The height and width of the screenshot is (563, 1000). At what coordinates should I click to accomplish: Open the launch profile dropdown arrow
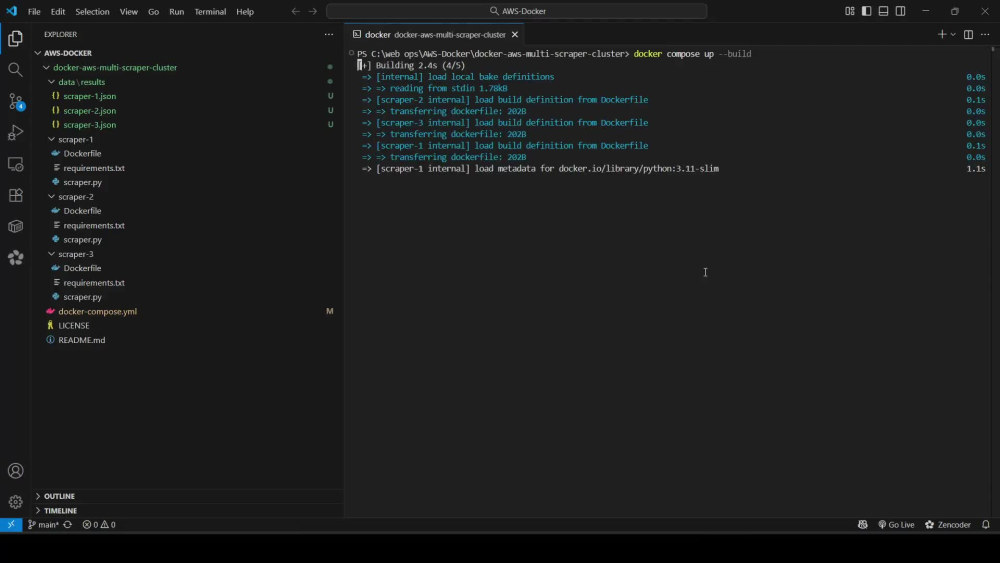(953, 34)
